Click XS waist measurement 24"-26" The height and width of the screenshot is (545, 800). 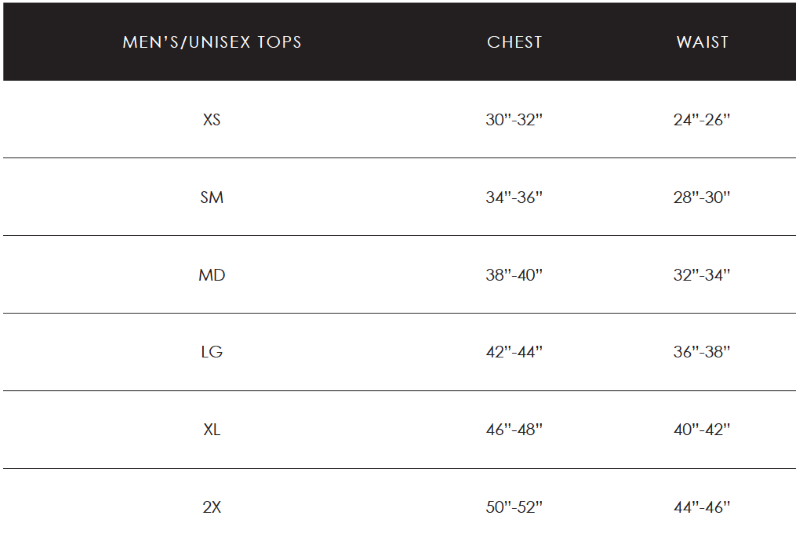(702, 119)
